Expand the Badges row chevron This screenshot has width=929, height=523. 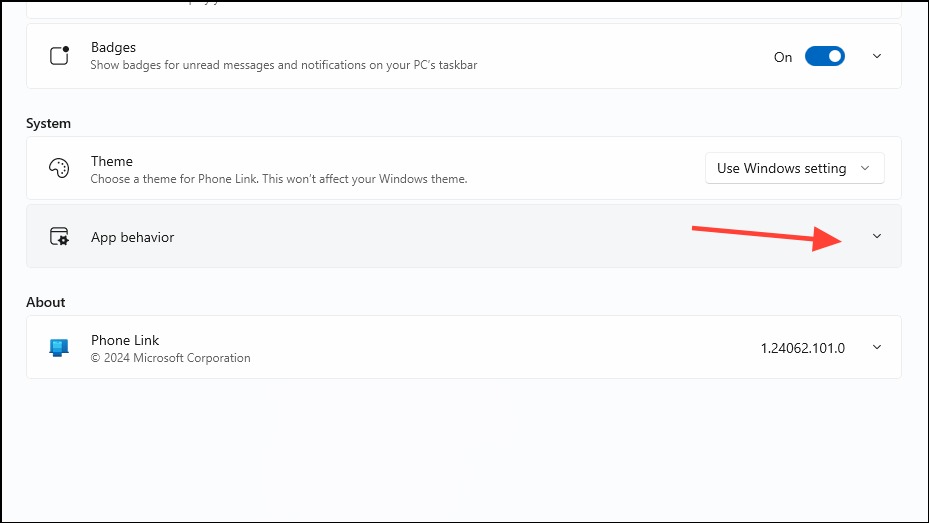point(877,56)
